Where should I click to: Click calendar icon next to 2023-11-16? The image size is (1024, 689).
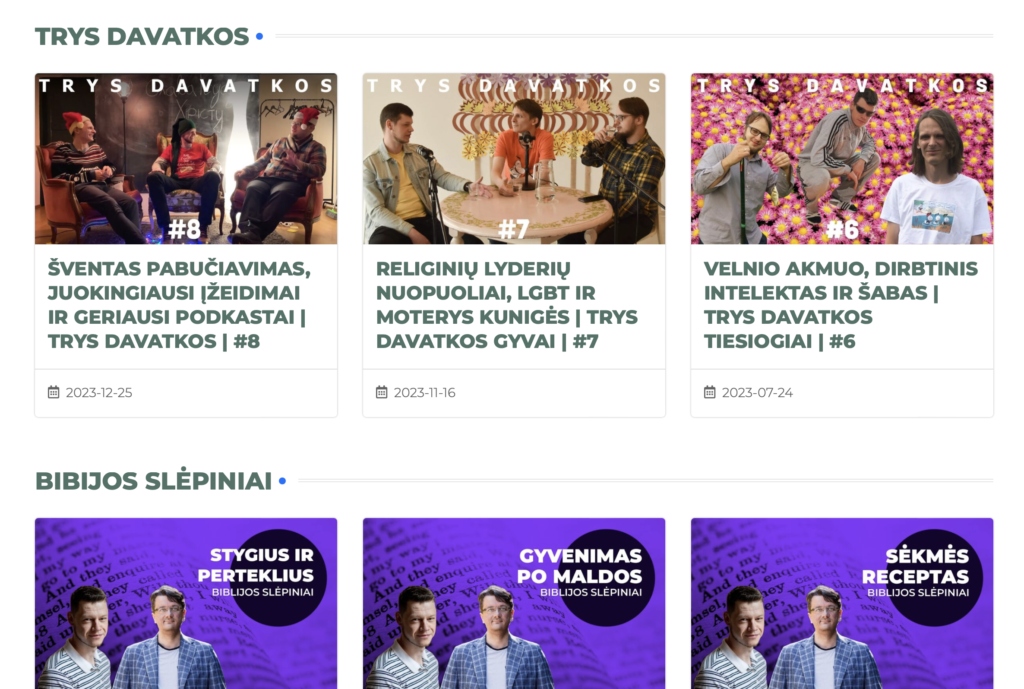point(381,392)
